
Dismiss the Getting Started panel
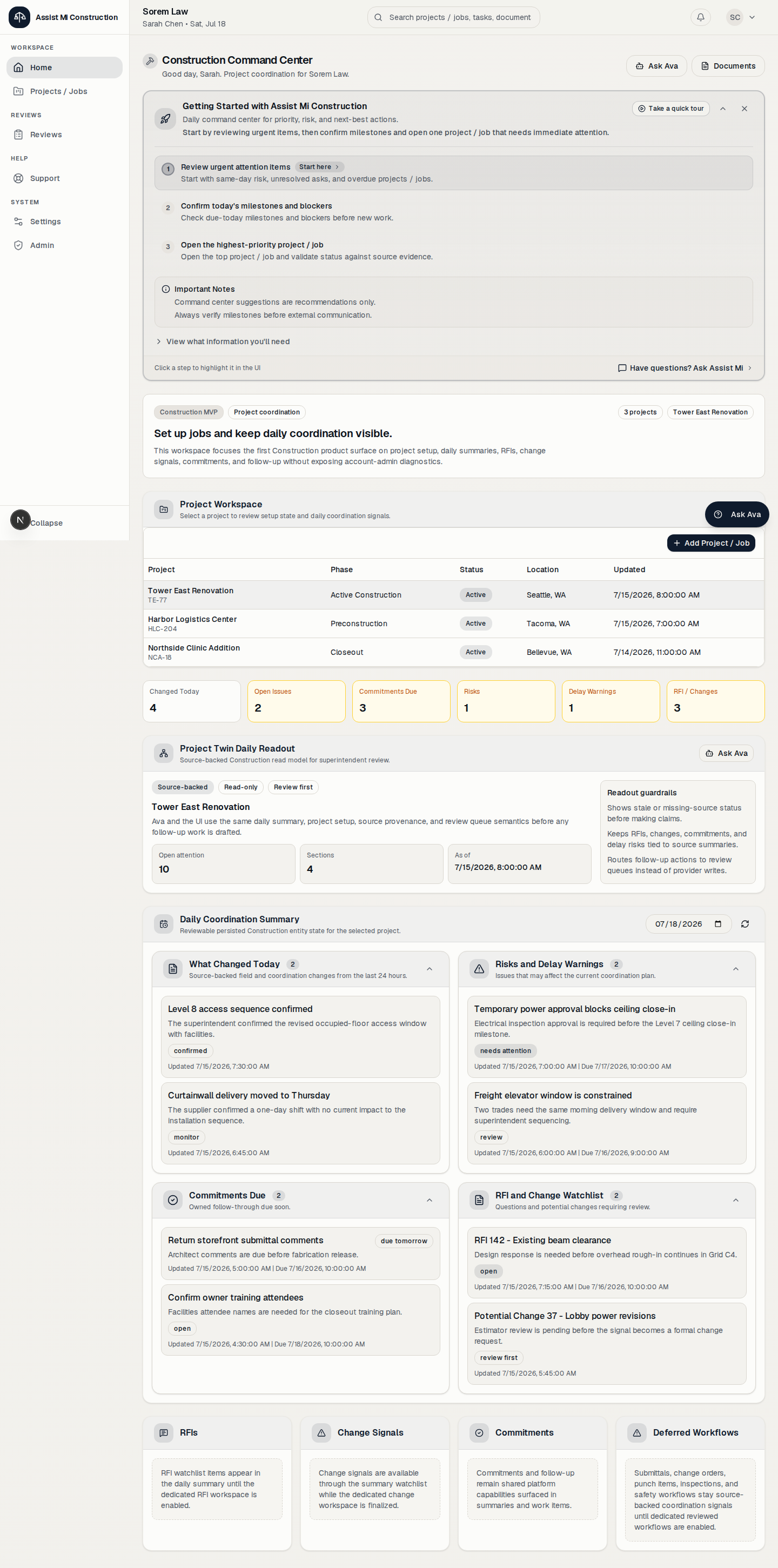pos(744,109)
